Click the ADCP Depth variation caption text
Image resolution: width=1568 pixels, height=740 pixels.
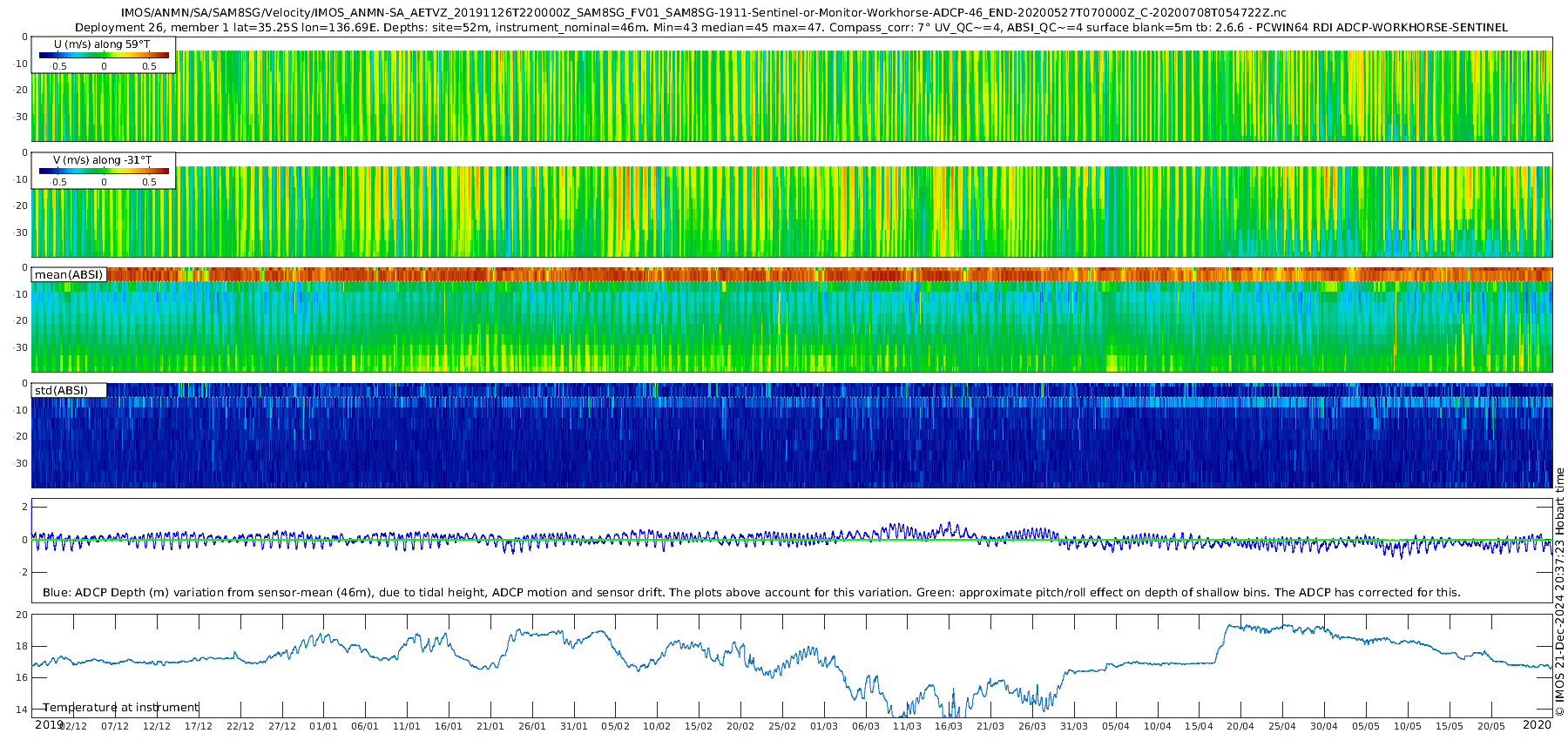click(x=751, y=592)
